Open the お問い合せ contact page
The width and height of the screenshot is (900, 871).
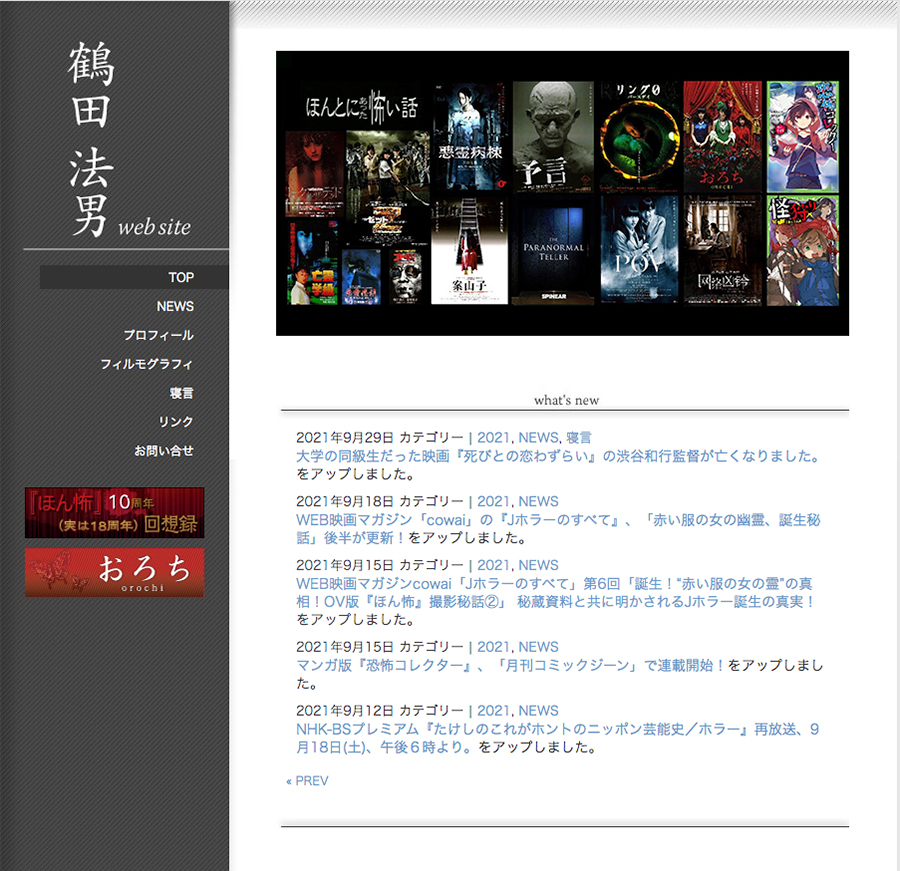coord(164,451)
